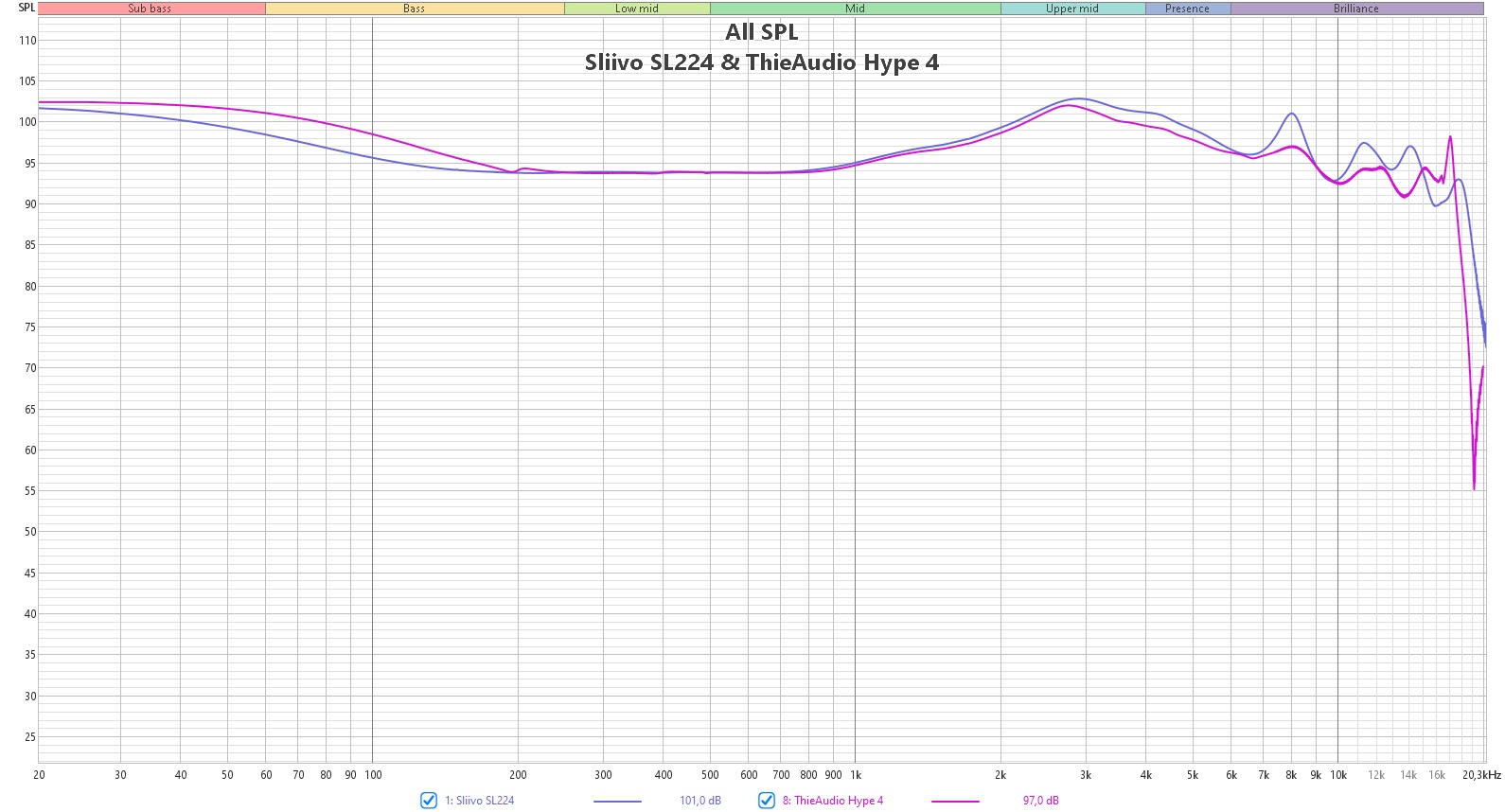Click the 20 Hz frequency axis label

(x=39, y=775)
